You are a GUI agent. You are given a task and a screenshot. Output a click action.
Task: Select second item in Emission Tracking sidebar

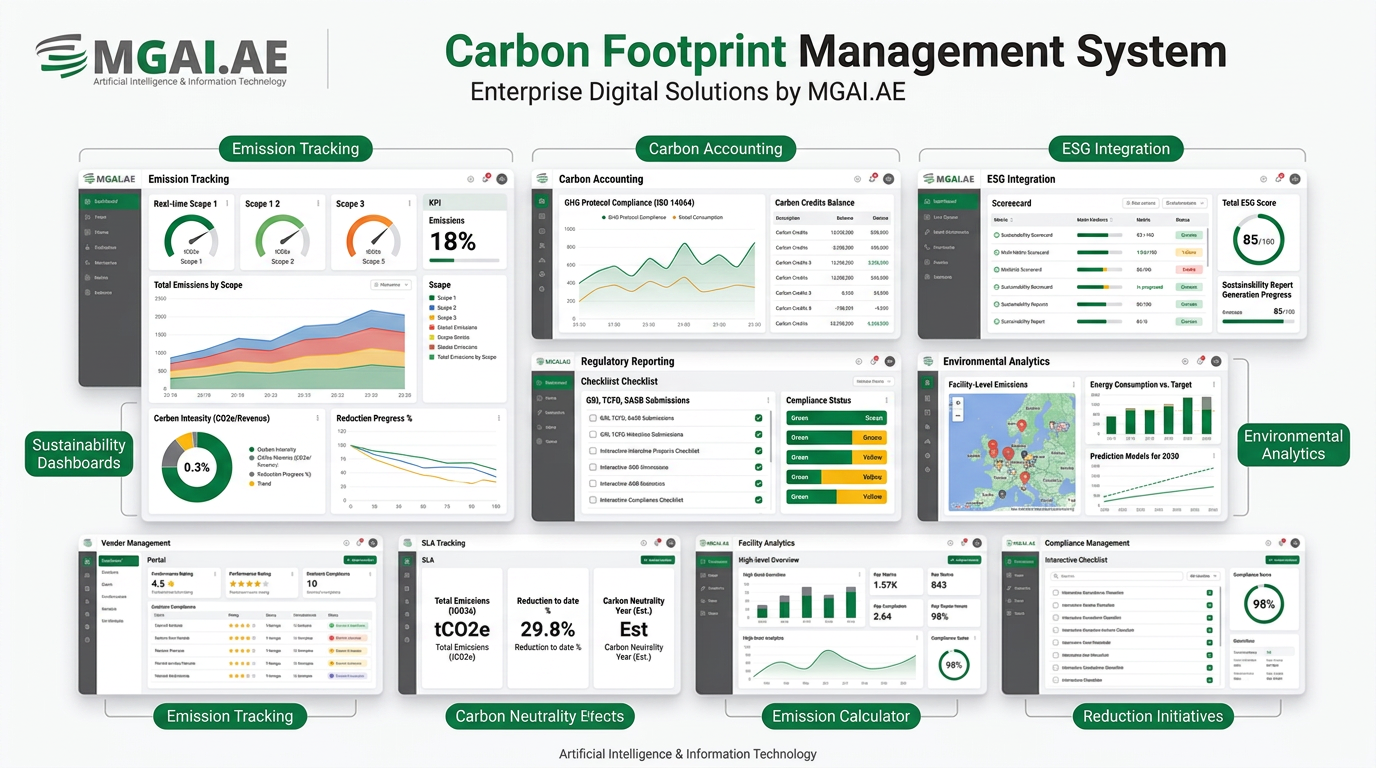coord(110,217)
